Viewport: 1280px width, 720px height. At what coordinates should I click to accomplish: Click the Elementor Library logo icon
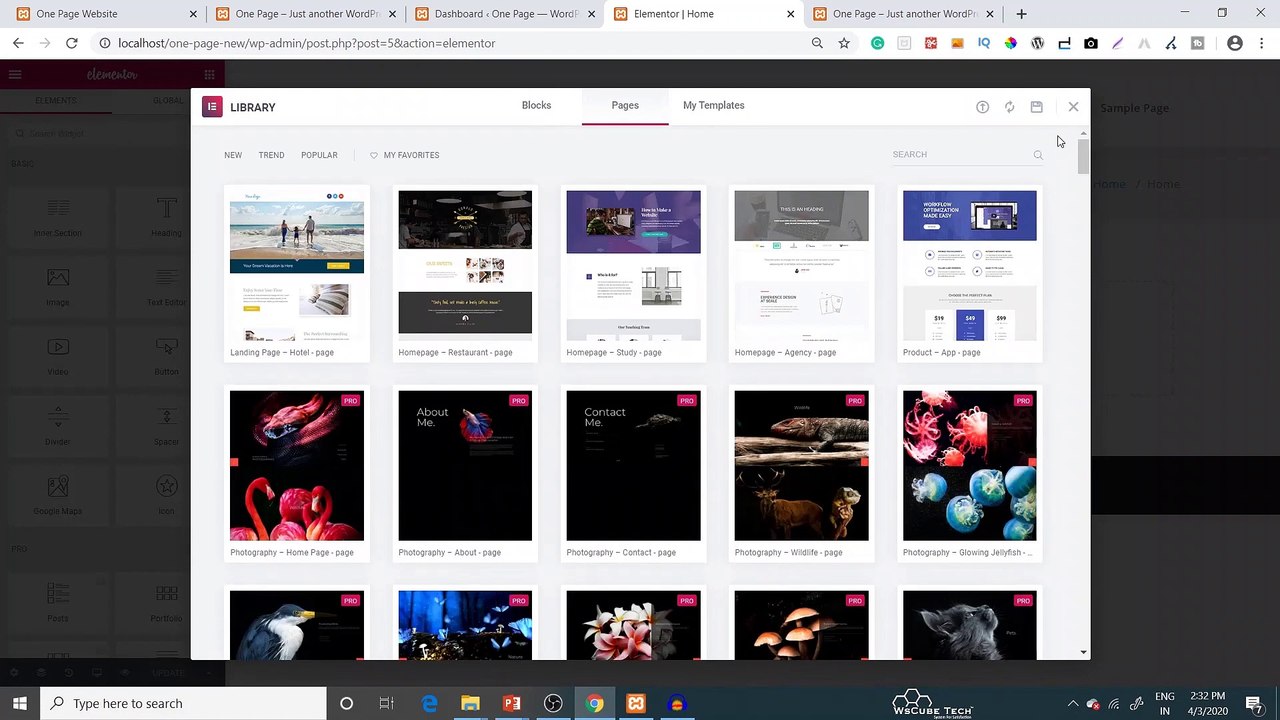(x=212, y=107)
